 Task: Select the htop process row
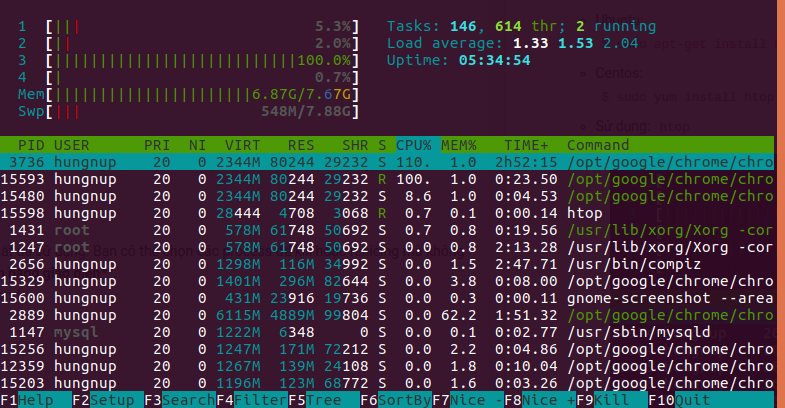tap(387, 213)
